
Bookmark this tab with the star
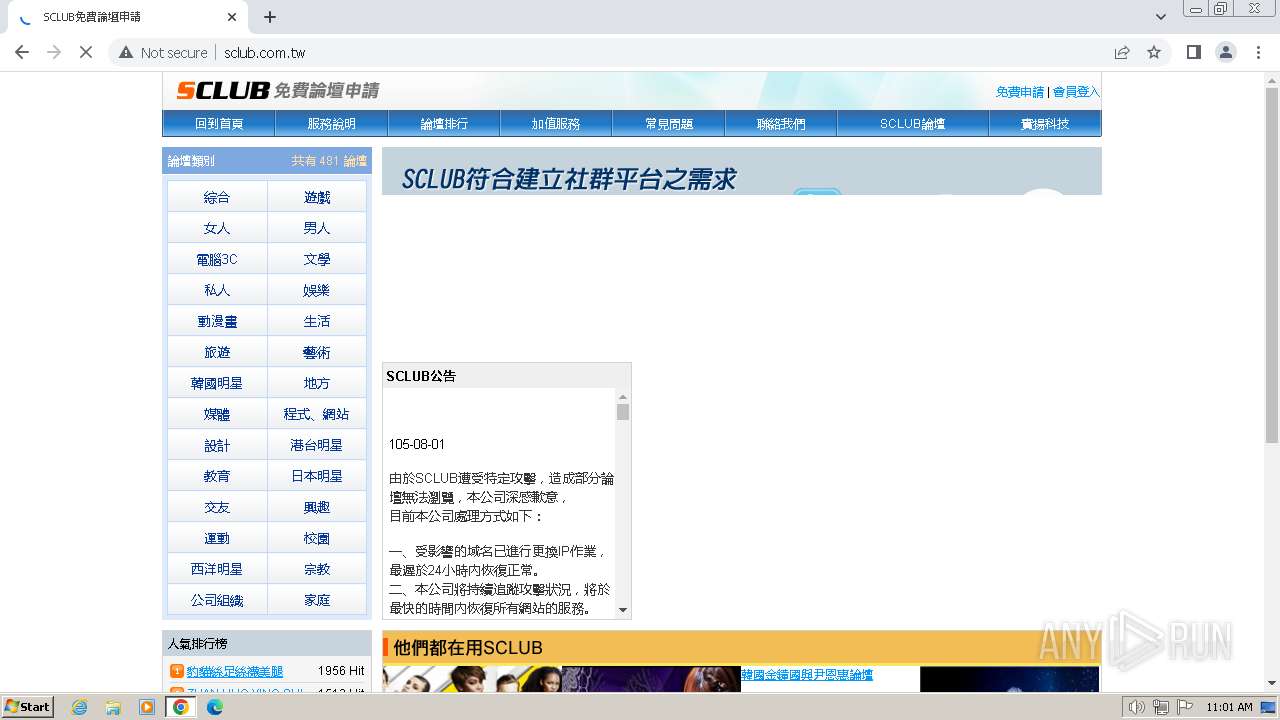pyautogui.click(x=1154, y=52)
